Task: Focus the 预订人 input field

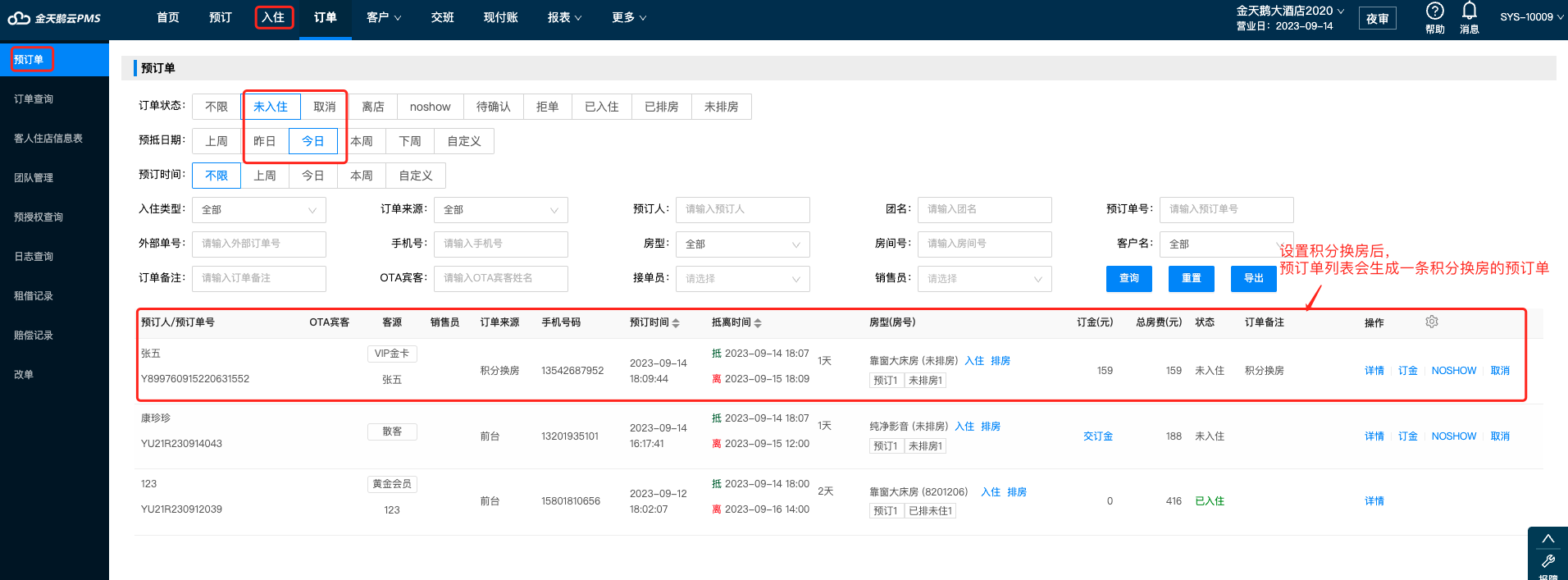Action: [x=743, y=210]
